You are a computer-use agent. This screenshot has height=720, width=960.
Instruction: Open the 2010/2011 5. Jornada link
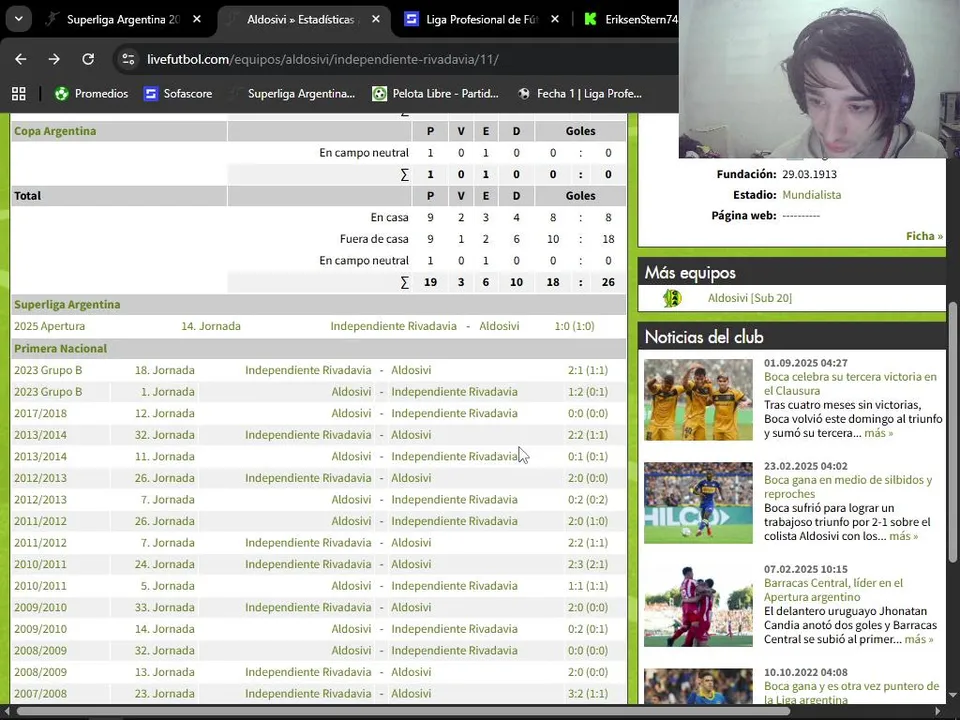168,586
